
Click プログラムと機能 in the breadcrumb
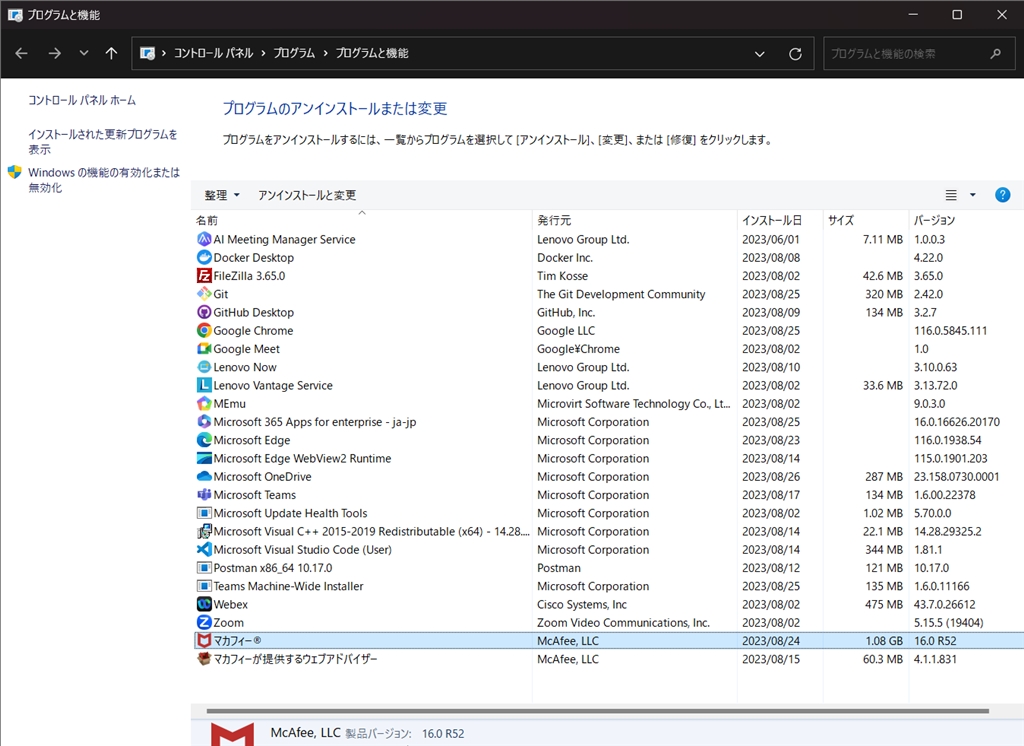[x=372, y=54]
